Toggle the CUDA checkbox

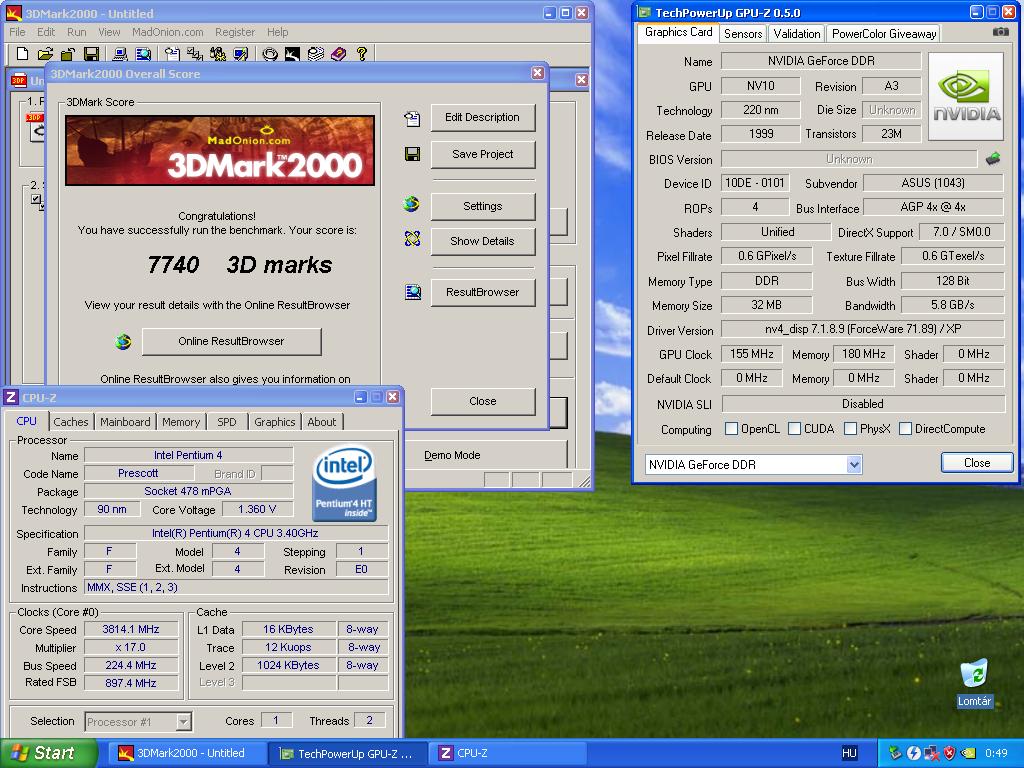794,428
